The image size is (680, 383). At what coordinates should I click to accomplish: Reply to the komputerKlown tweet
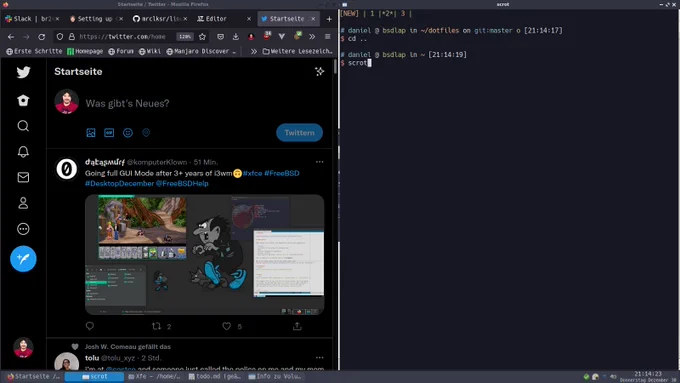90,326
